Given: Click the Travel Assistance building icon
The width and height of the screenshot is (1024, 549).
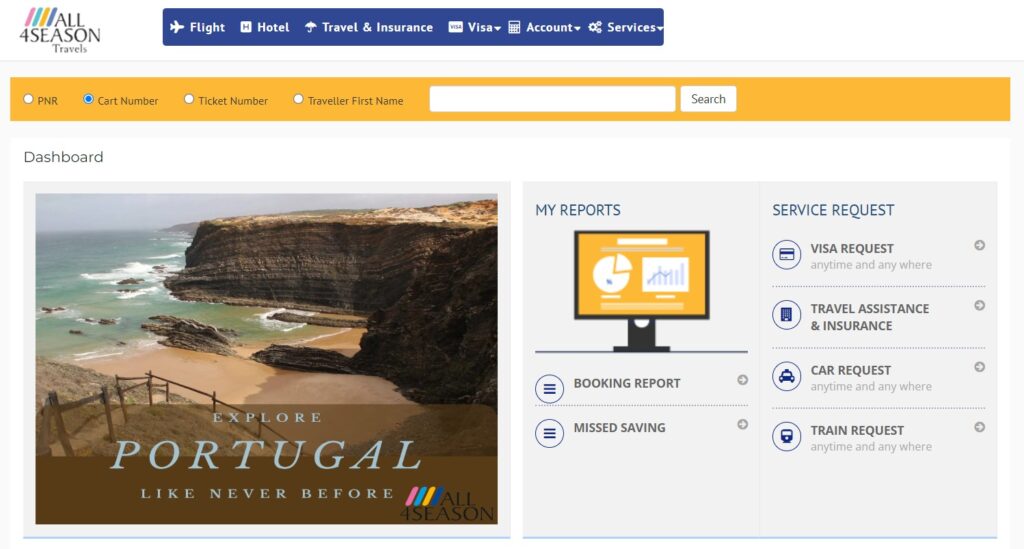Looking at the screenshot, I should (x=786, y=315).
